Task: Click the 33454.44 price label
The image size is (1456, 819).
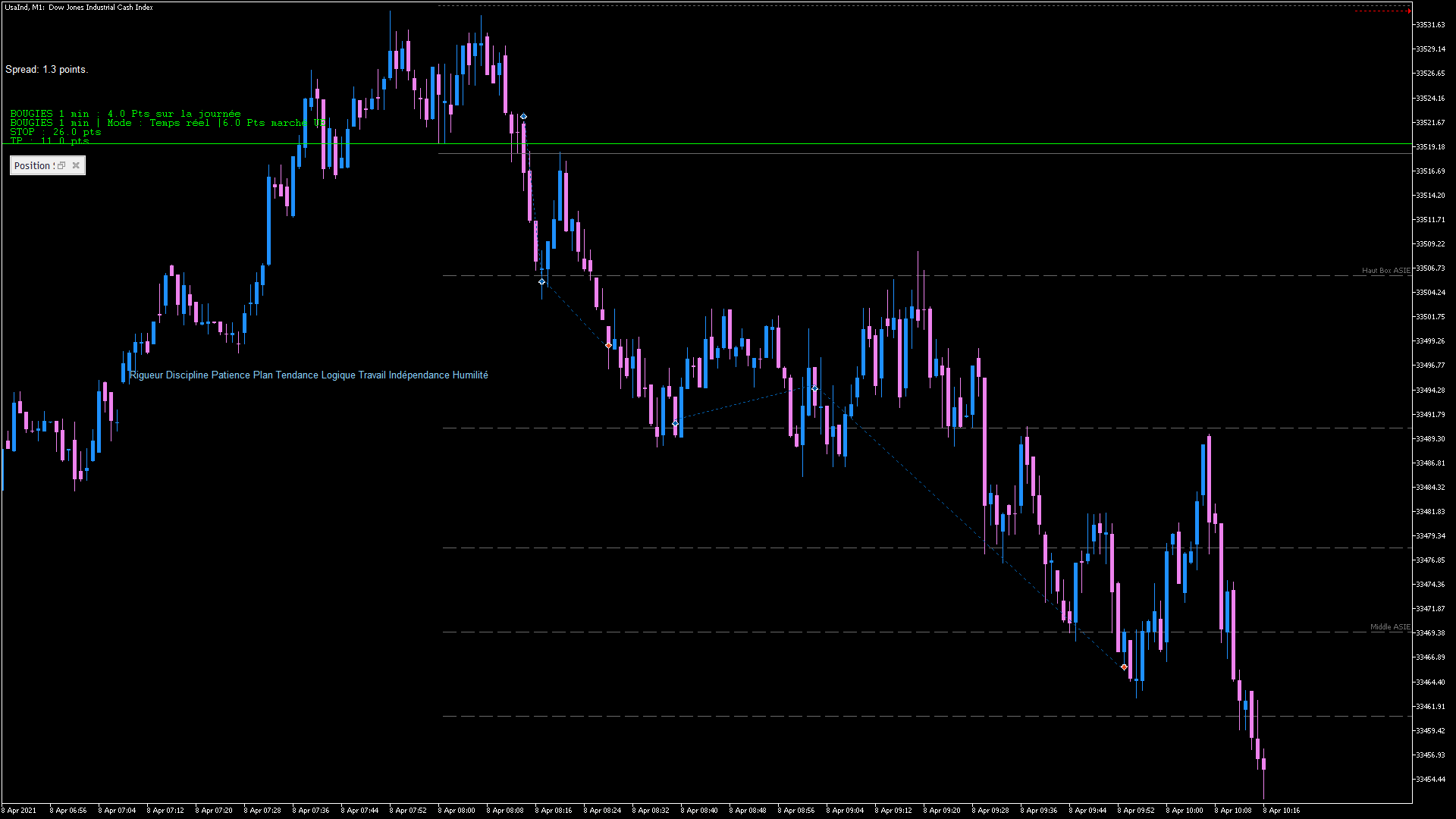Action: (1429, 780)
